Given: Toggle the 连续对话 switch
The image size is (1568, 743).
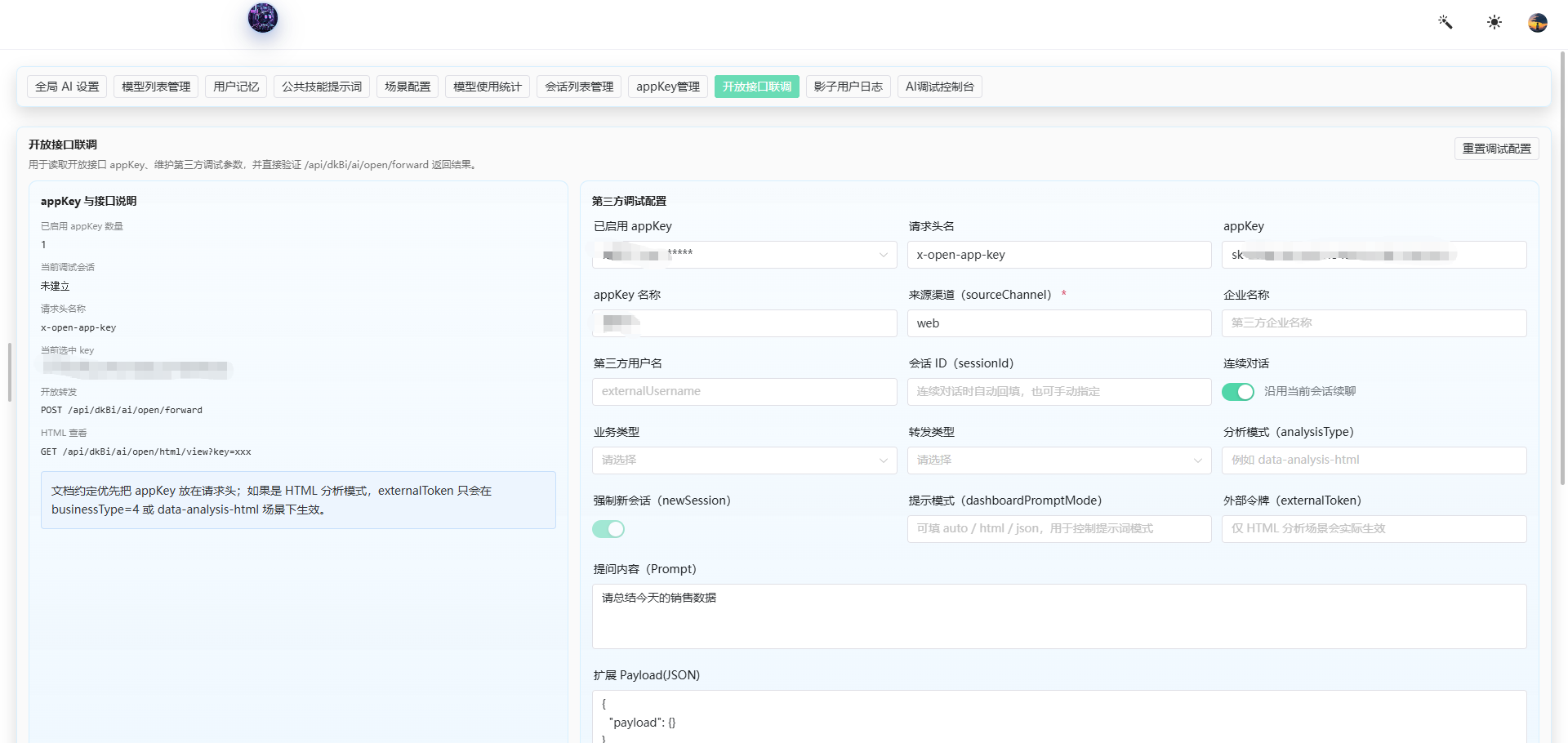Looking at the screenshot, I should (x=1238, y=392).
